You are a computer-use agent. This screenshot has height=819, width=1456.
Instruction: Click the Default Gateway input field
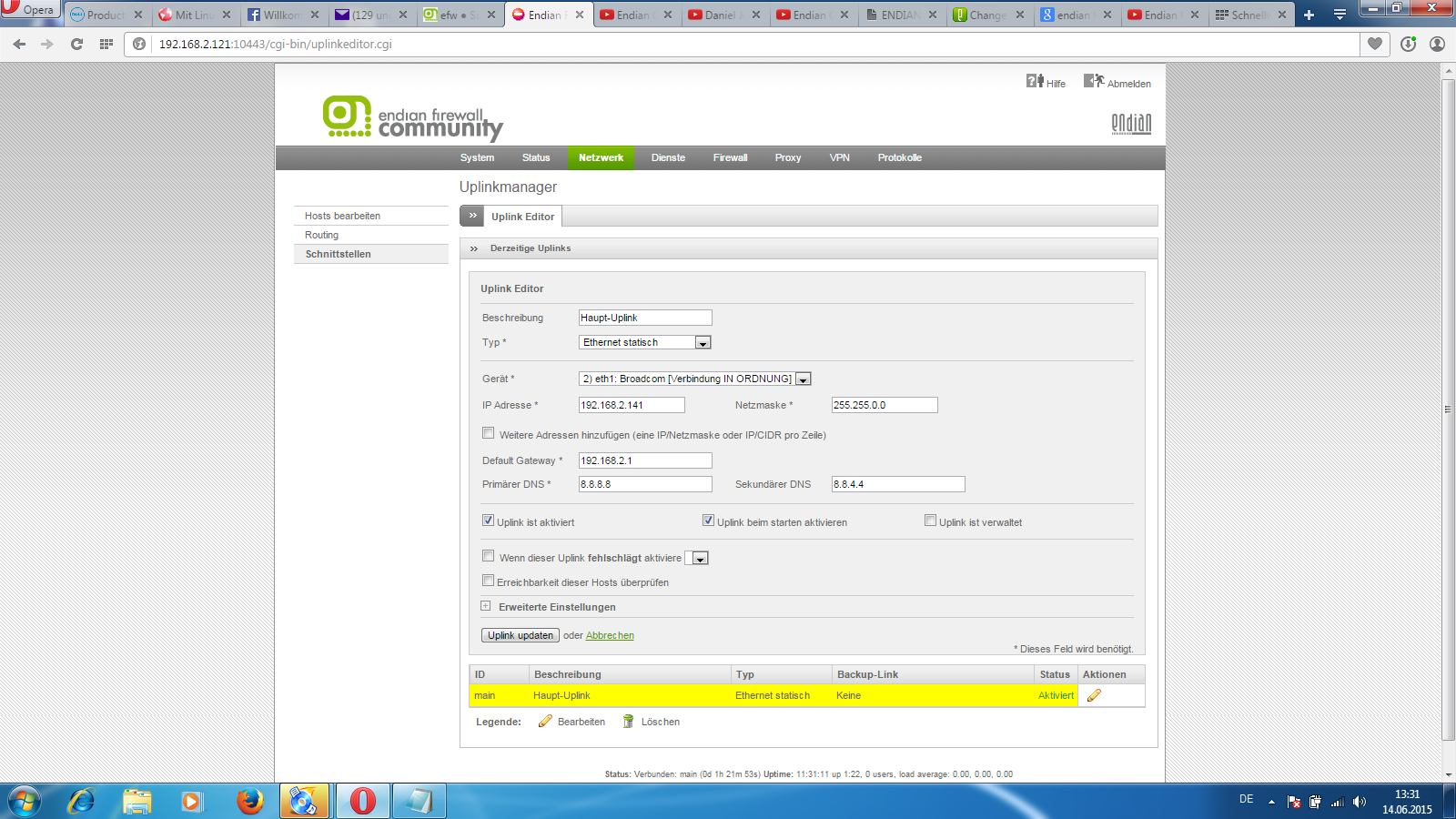tap(645, 460)
